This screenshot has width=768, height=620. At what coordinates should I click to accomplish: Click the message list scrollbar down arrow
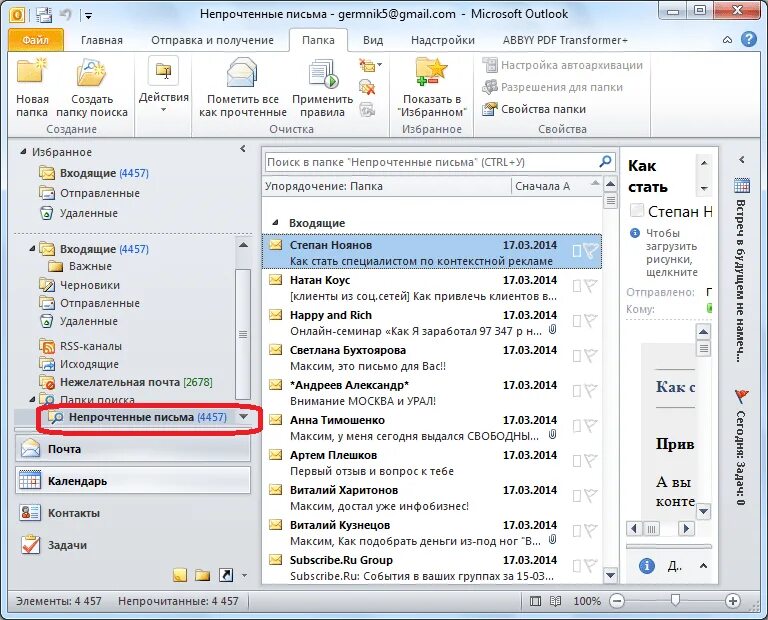click(x=610, y=575)
